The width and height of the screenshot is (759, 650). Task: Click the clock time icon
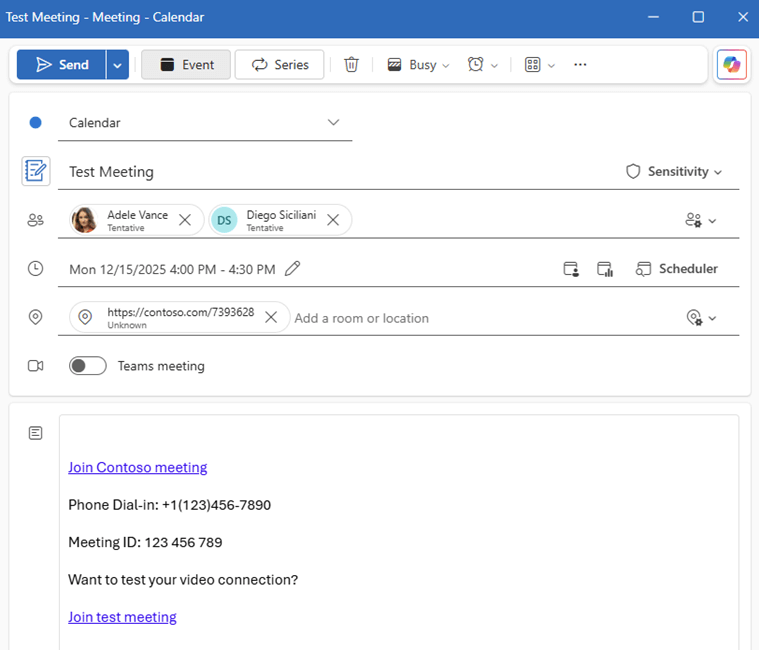coord(35,269)
